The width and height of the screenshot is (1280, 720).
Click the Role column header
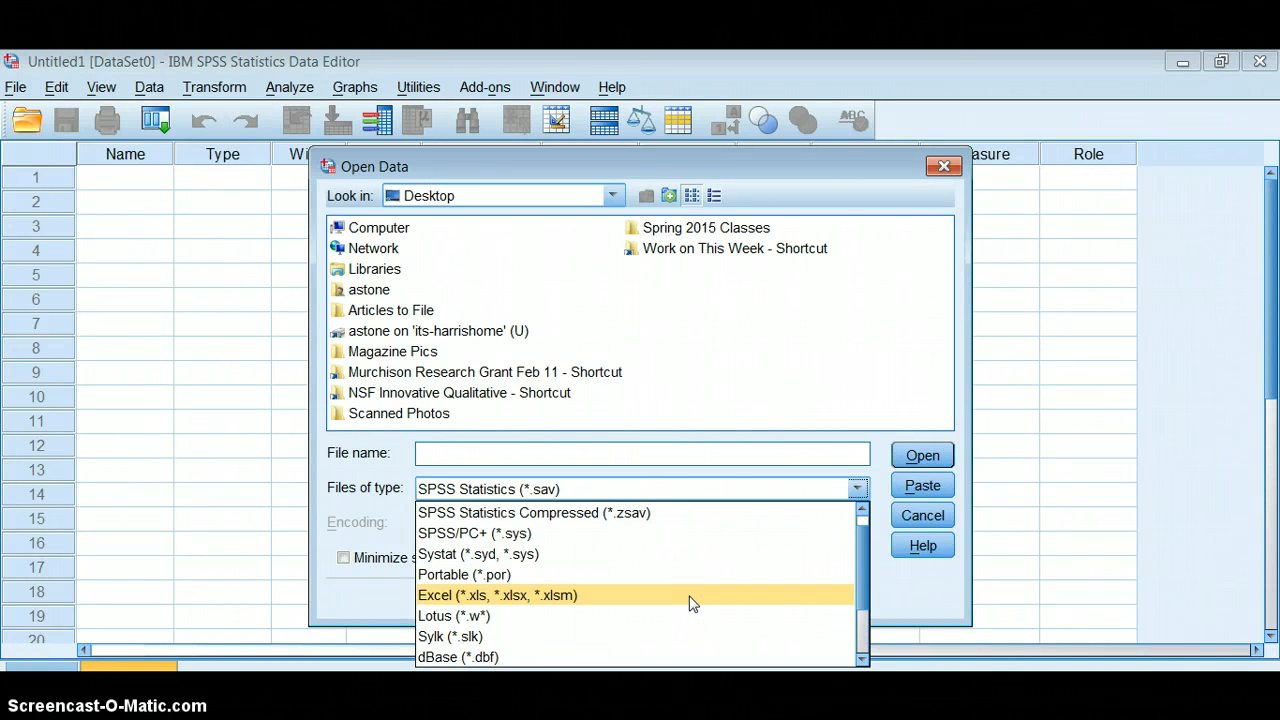(x=1088, y=154)
